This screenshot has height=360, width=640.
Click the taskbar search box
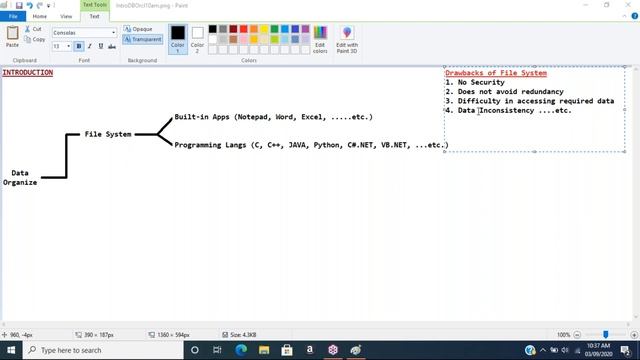(103, 350)
